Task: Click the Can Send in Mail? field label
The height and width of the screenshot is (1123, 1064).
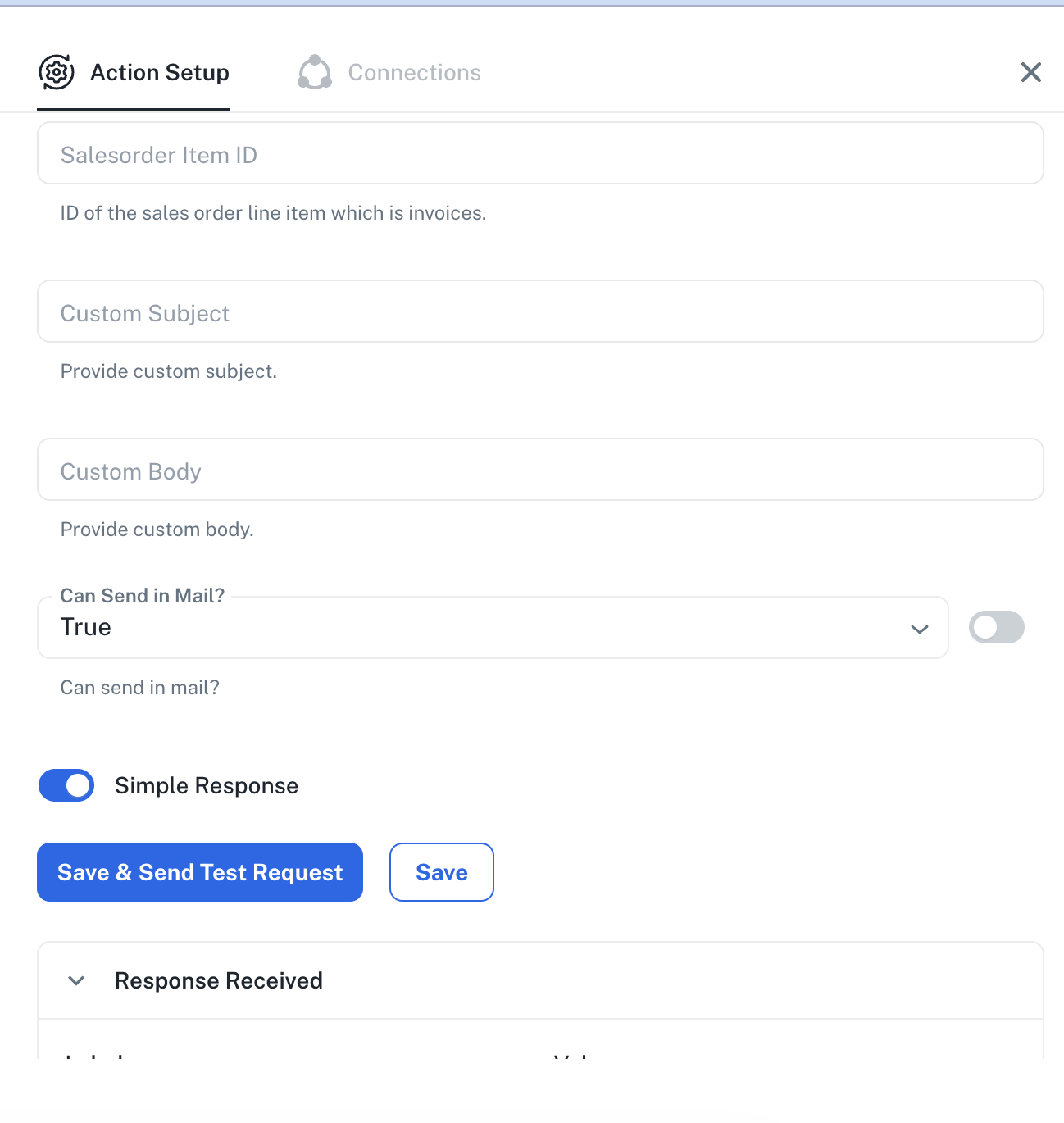Action: pyautogui.click(x=143, y=596)
